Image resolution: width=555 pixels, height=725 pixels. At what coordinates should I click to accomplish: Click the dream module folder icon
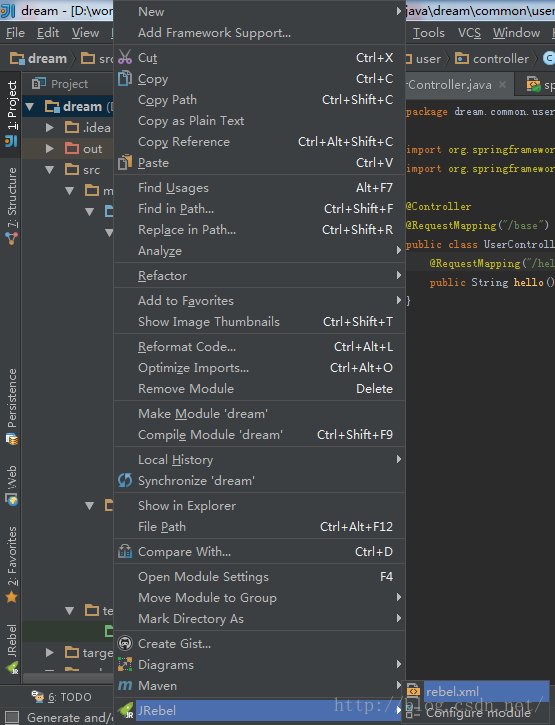(52, 106)
